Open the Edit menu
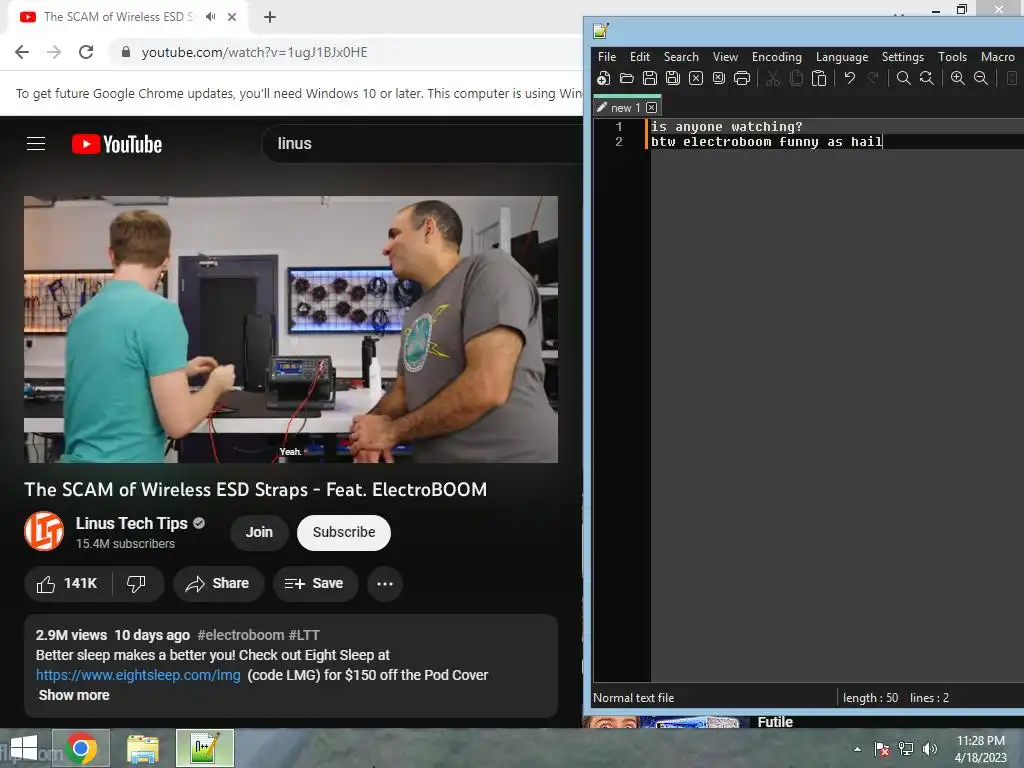Viewport: 1024px width, 768px height. 639,57
